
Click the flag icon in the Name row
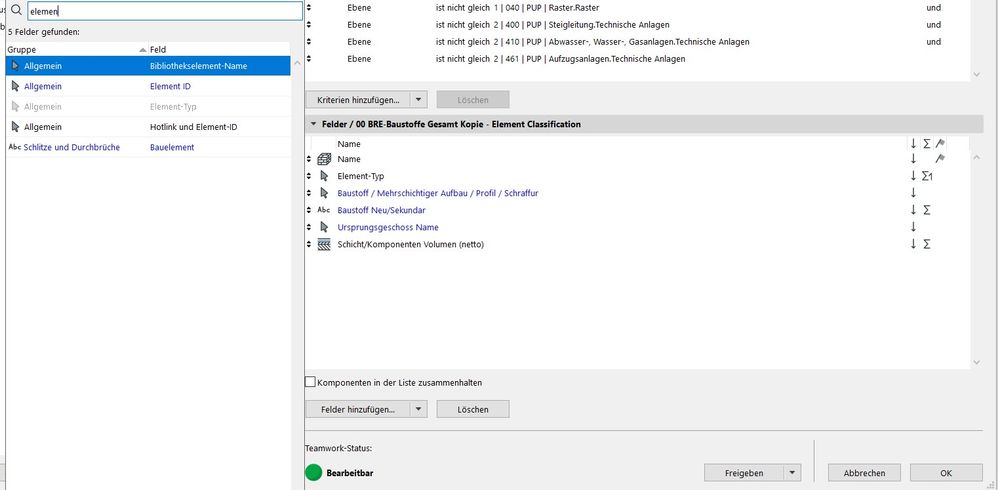pos(940,159)
